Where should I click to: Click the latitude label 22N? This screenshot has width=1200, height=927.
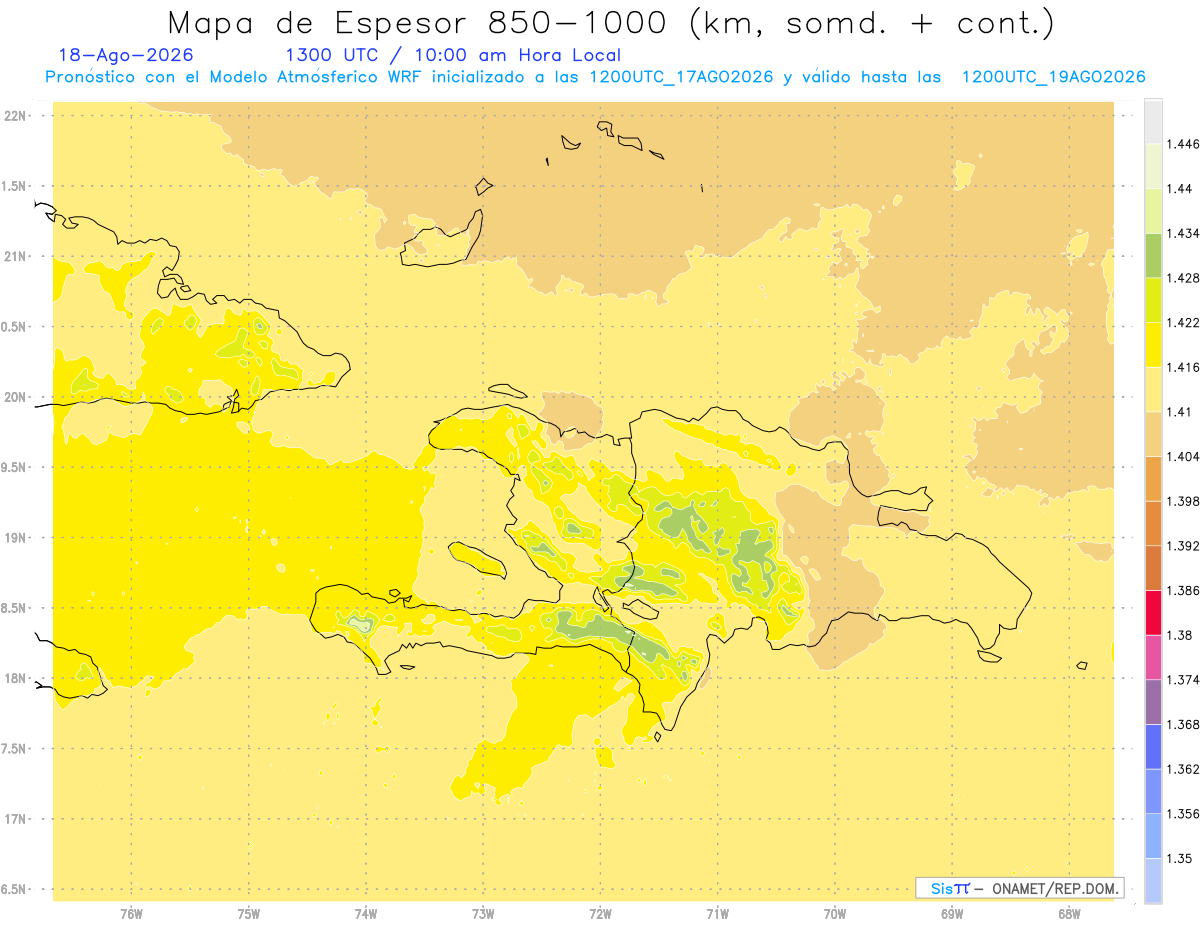click(x=14, y=116)
